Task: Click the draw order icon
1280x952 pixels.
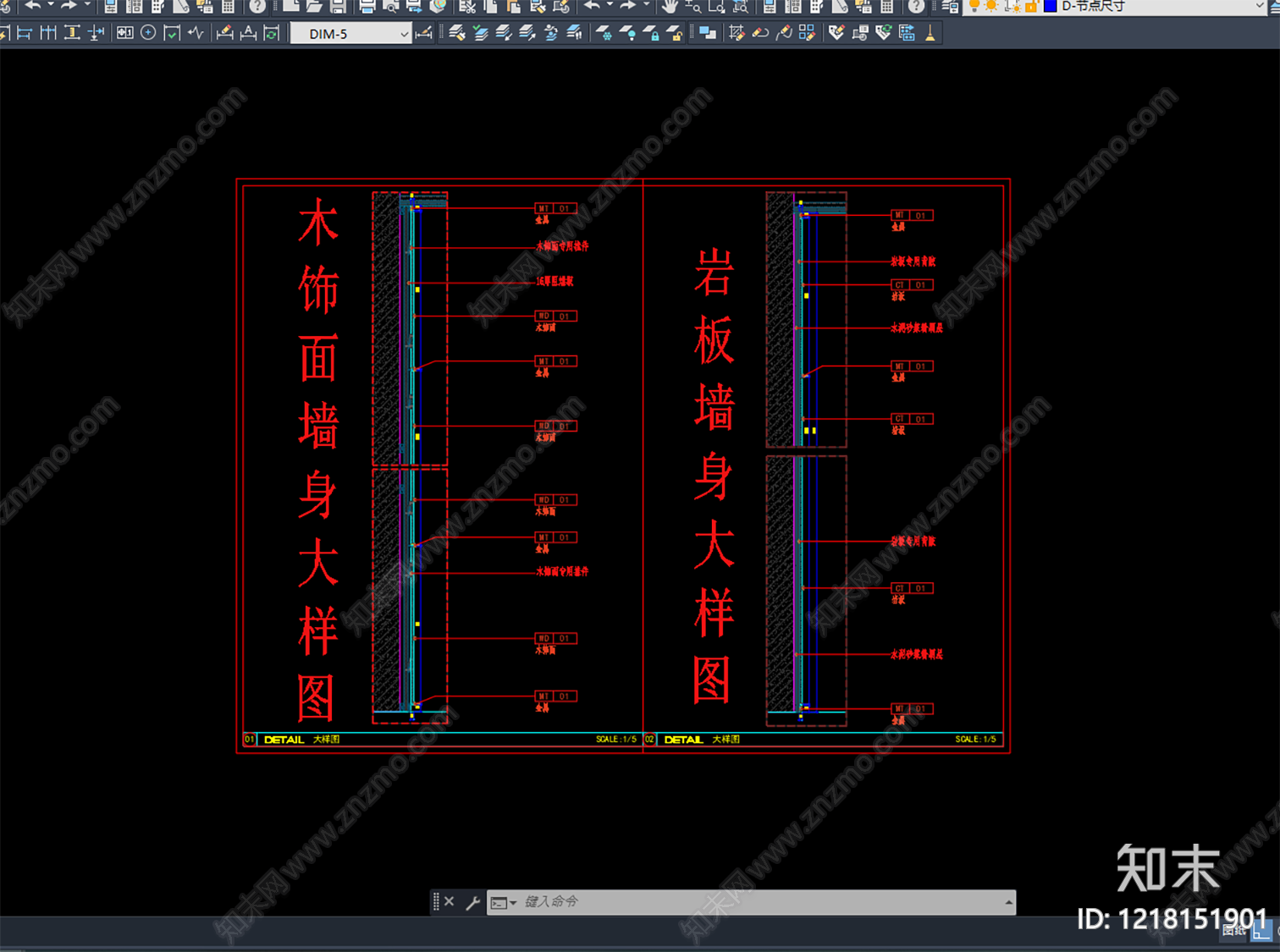Action: 708,33
